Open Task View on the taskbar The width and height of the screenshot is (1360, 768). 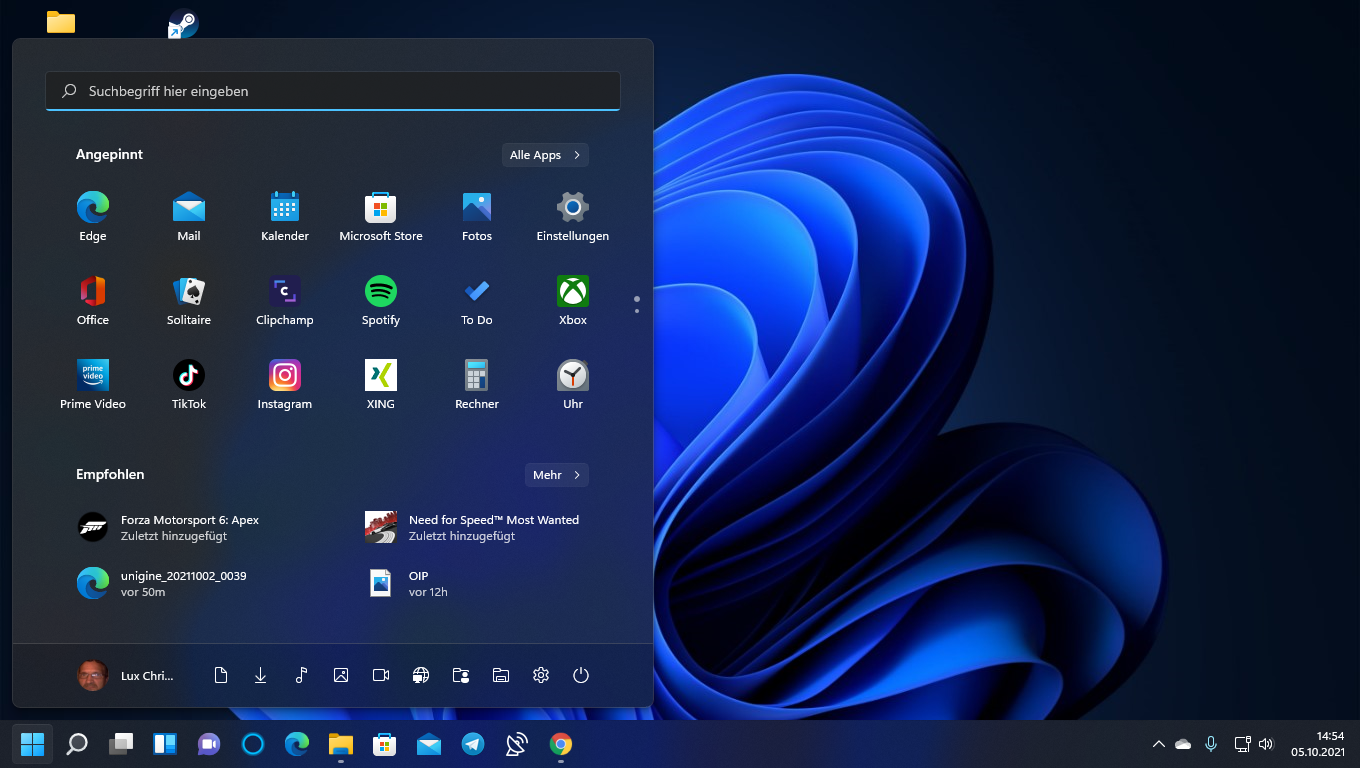pyautogui.click(x=121, y=744)
